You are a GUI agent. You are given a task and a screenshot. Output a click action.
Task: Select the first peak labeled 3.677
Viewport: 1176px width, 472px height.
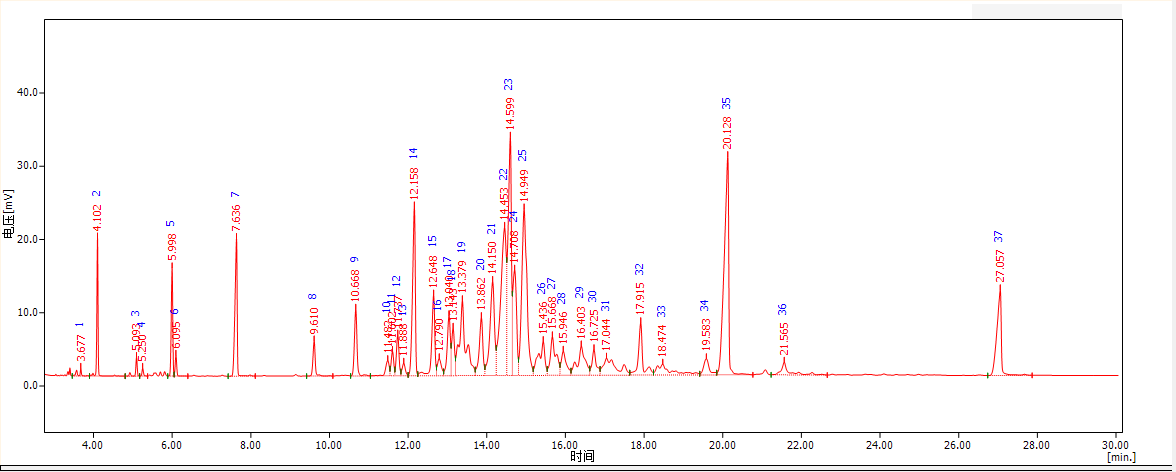pyautogui.click(x=82, y=346)
